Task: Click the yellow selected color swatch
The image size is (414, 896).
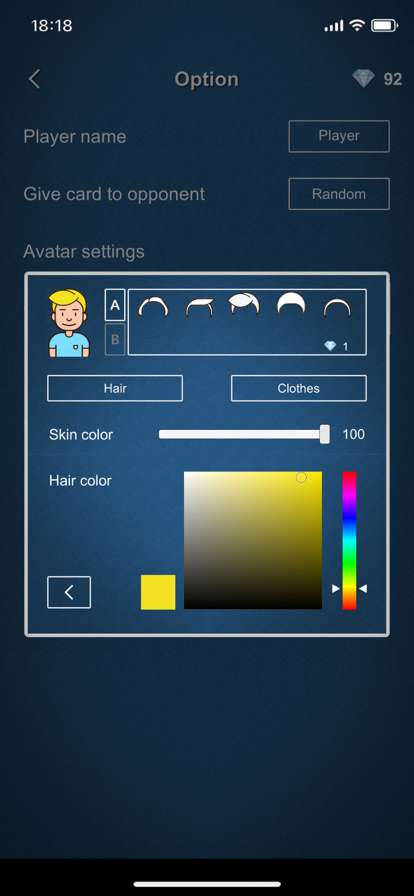Action: tap(158, 593)
